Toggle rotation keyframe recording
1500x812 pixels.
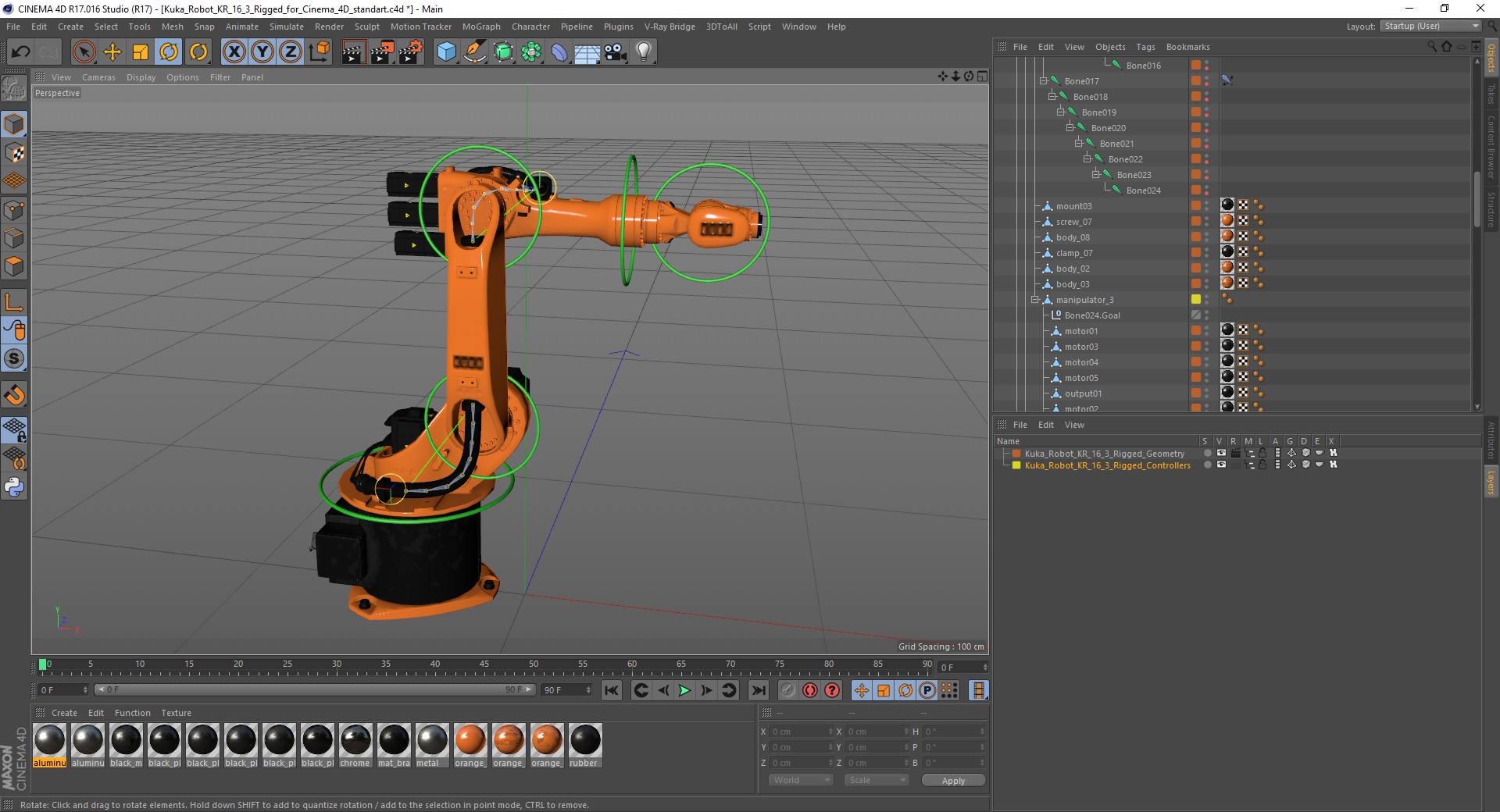coord(905,690)
